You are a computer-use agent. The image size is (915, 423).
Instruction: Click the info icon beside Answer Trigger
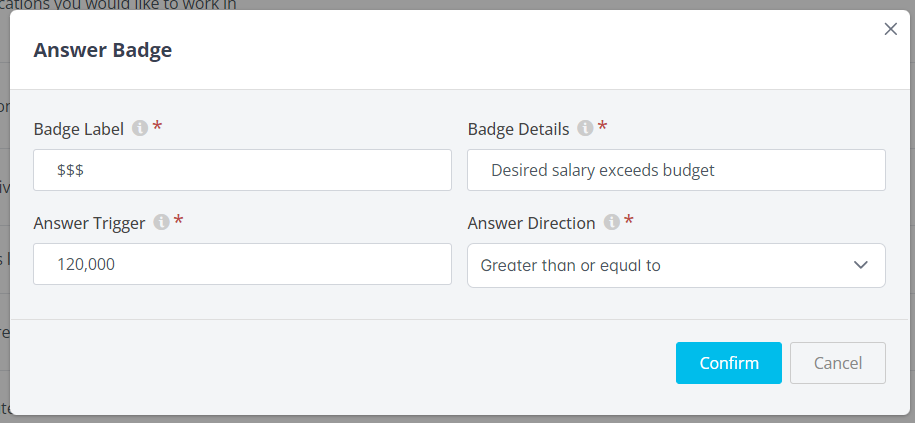161,223
